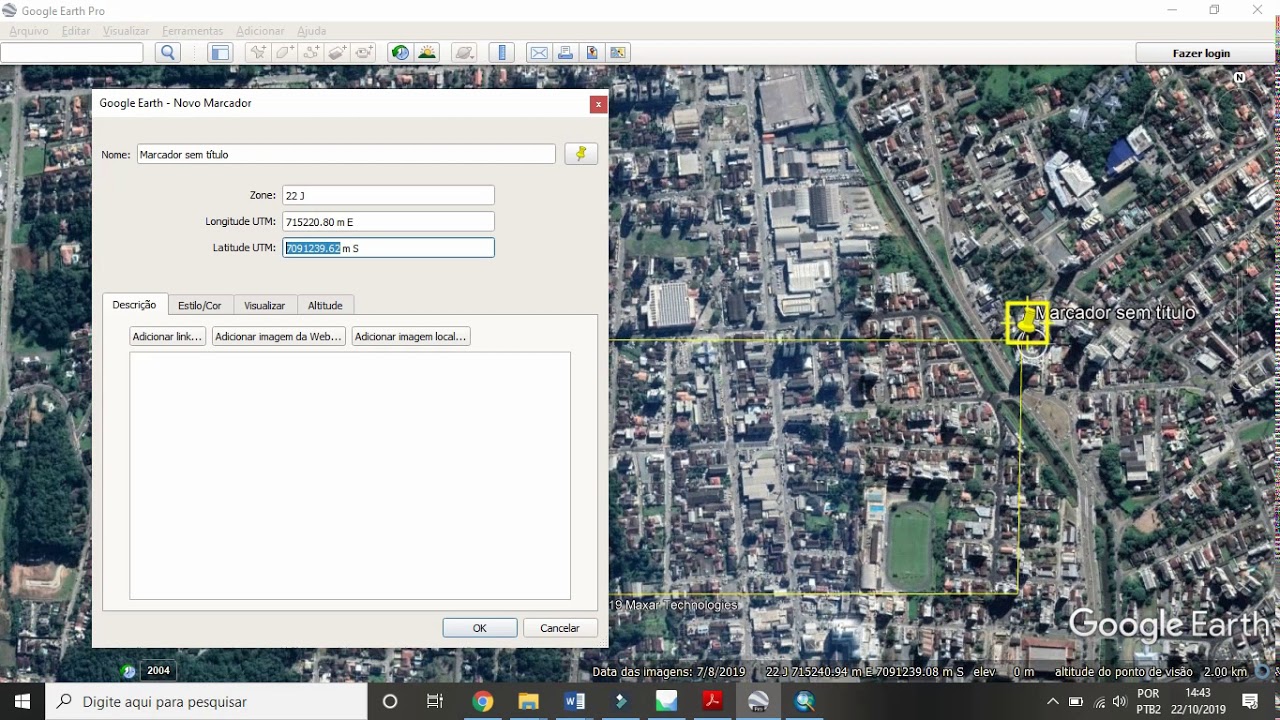The width and height of the screenshot is (1280, 720).
Task: Confirm the placemark with OK
Action: (480, 628)
